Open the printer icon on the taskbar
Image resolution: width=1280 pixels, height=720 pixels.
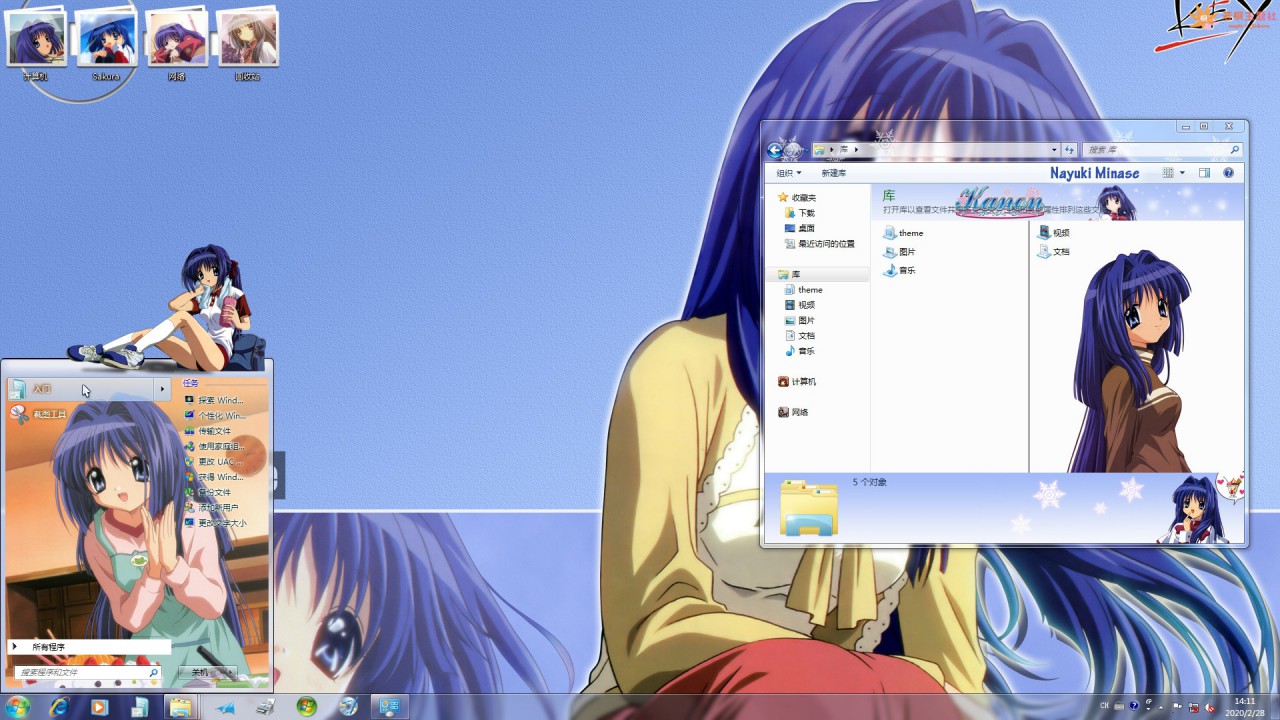point(265,707)
